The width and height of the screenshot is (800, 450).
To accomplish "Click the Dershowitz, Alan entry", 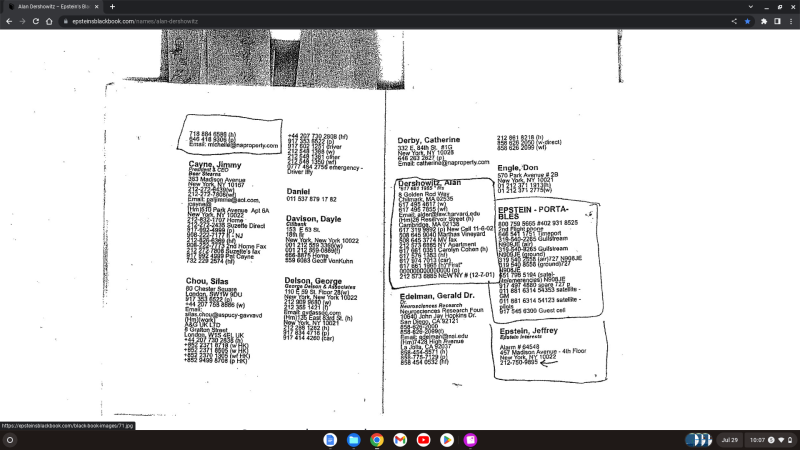I will point(430,183).
